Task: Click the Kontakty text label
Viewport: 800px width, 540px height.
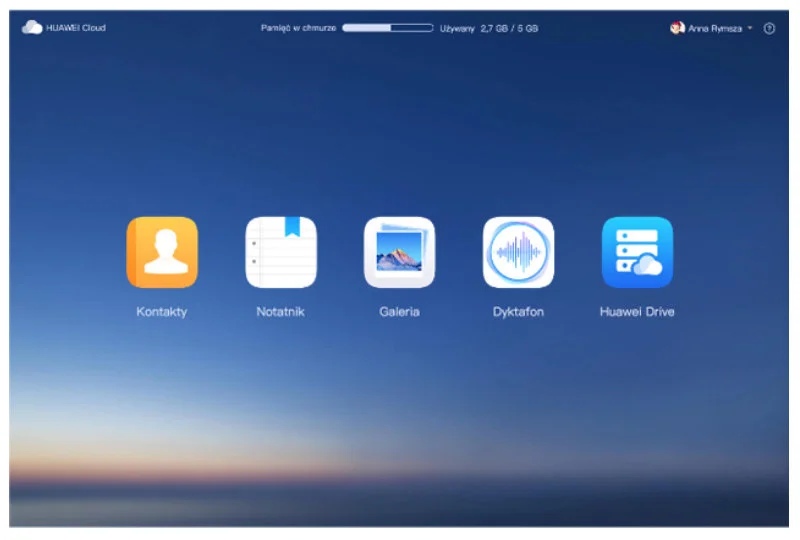Action: coord(162,312)
